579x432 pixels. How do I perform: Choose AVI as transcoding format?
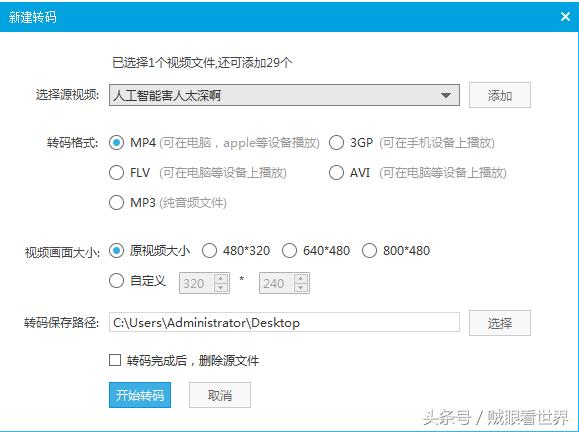(336, 172)
